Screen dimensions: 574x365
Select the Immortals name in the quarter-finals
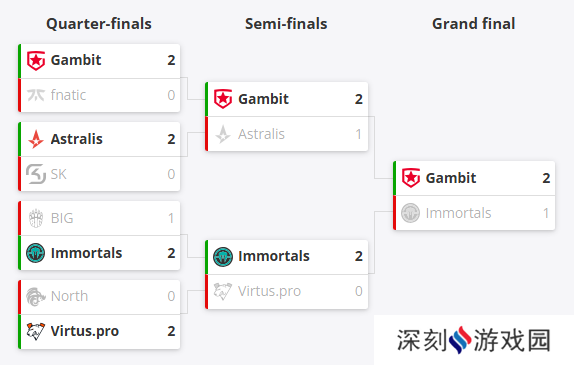point(86,253)
